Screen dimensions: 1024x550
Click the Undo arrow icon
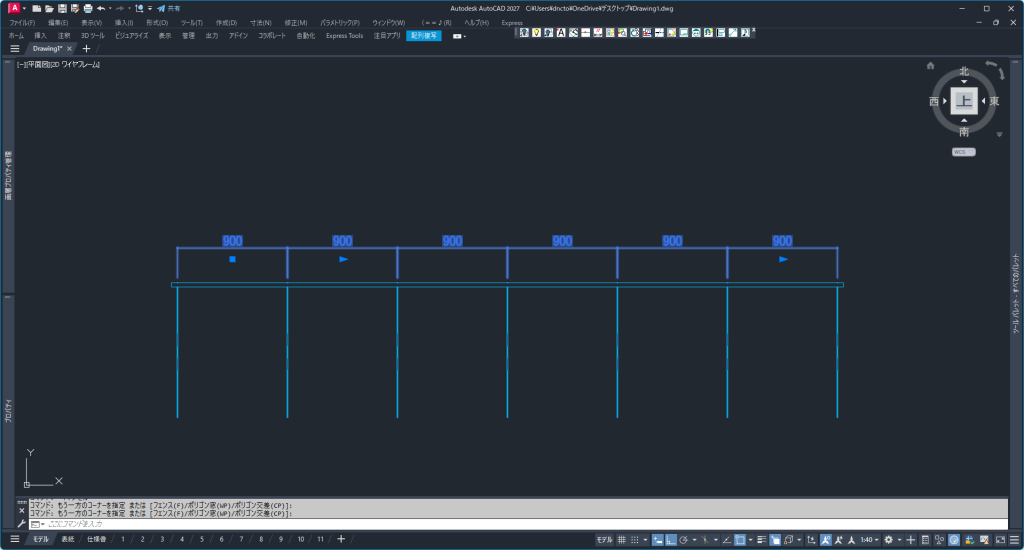tap(101, 8)
